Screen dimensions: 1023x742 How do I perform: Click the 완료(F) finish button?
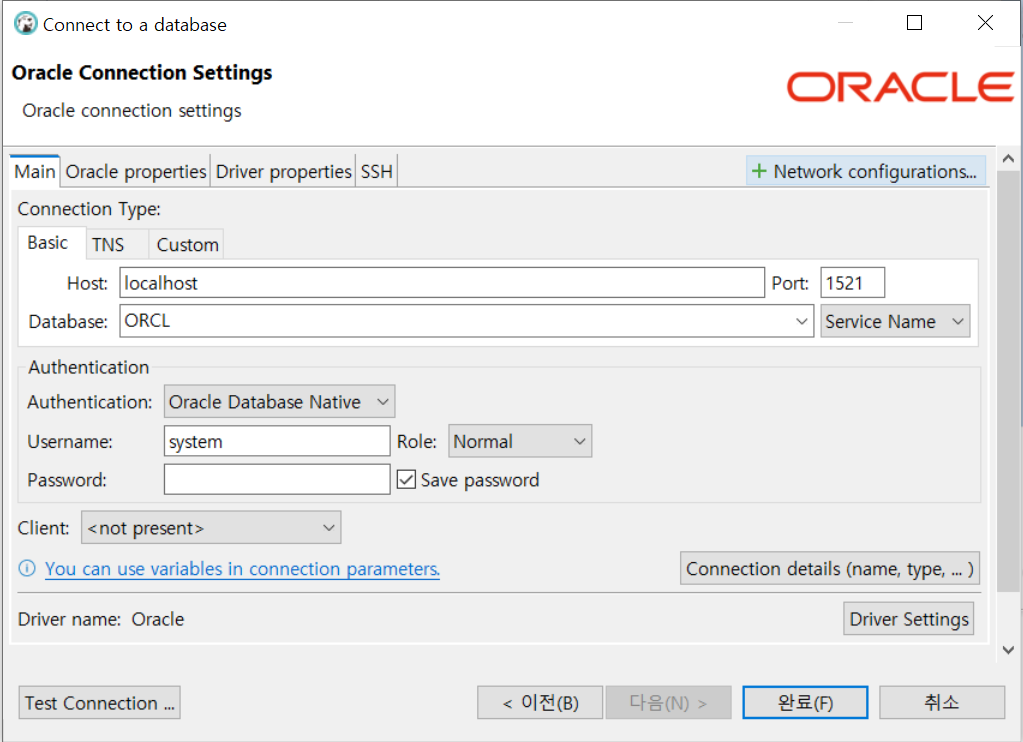(805, 702)
